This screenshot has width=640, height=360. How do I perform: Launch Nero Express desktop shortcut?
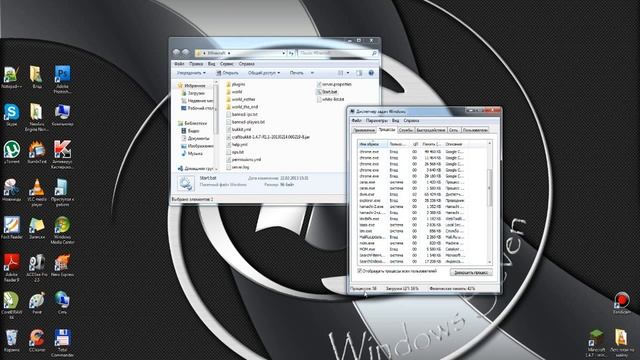62,265
